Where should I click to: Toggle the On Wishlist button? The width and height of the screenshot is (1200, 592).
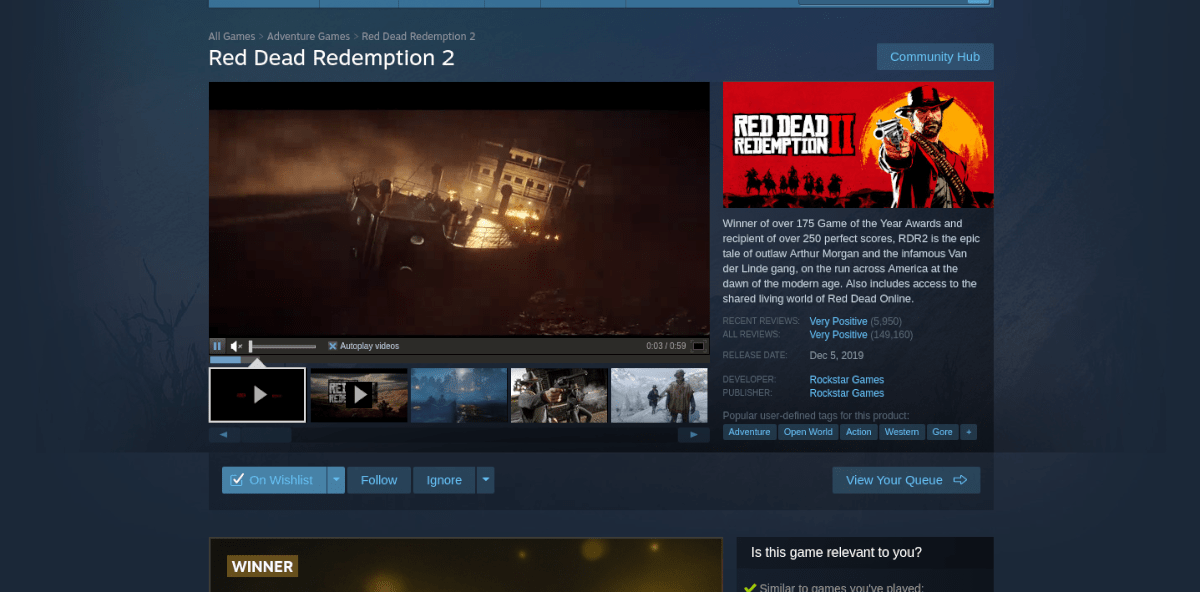pyautogui.click(x=273, y=480)
